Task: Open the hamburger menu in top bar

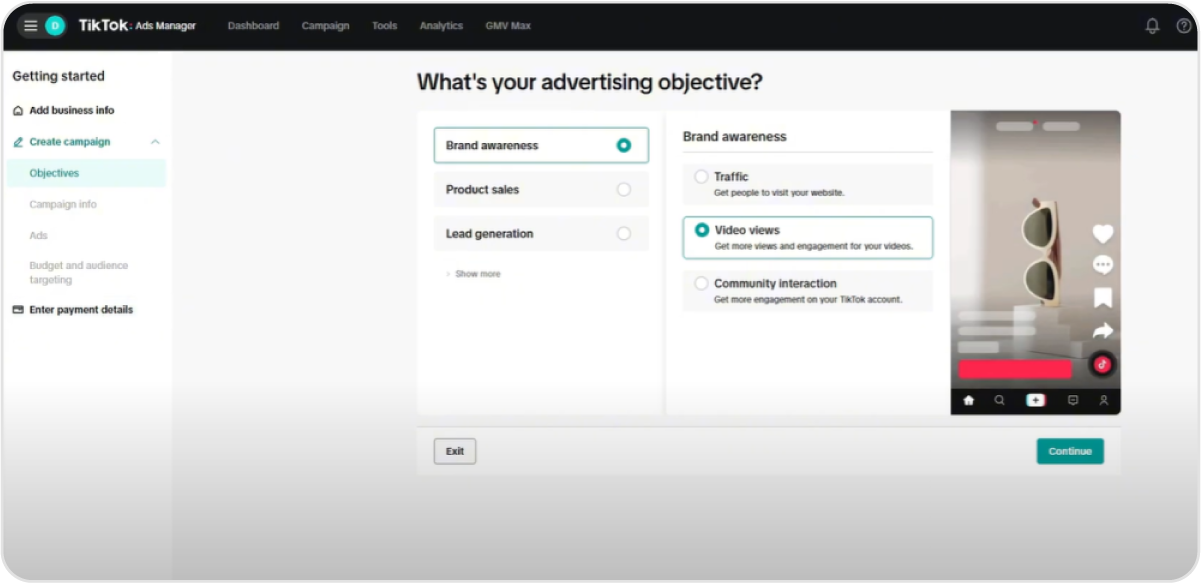Action: click(31, 26)
